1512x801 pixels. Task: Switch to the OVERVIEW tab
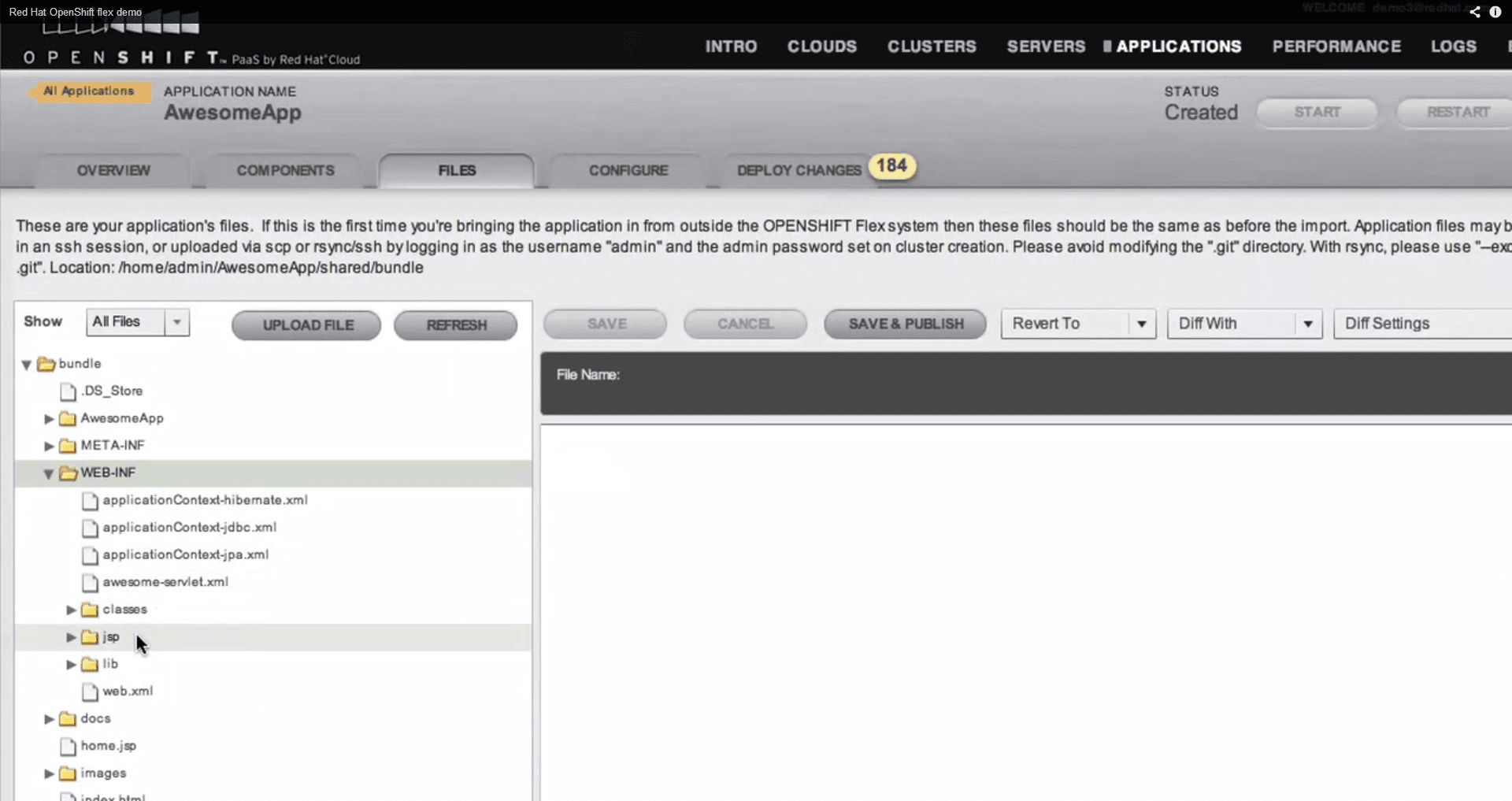(113, 171)
